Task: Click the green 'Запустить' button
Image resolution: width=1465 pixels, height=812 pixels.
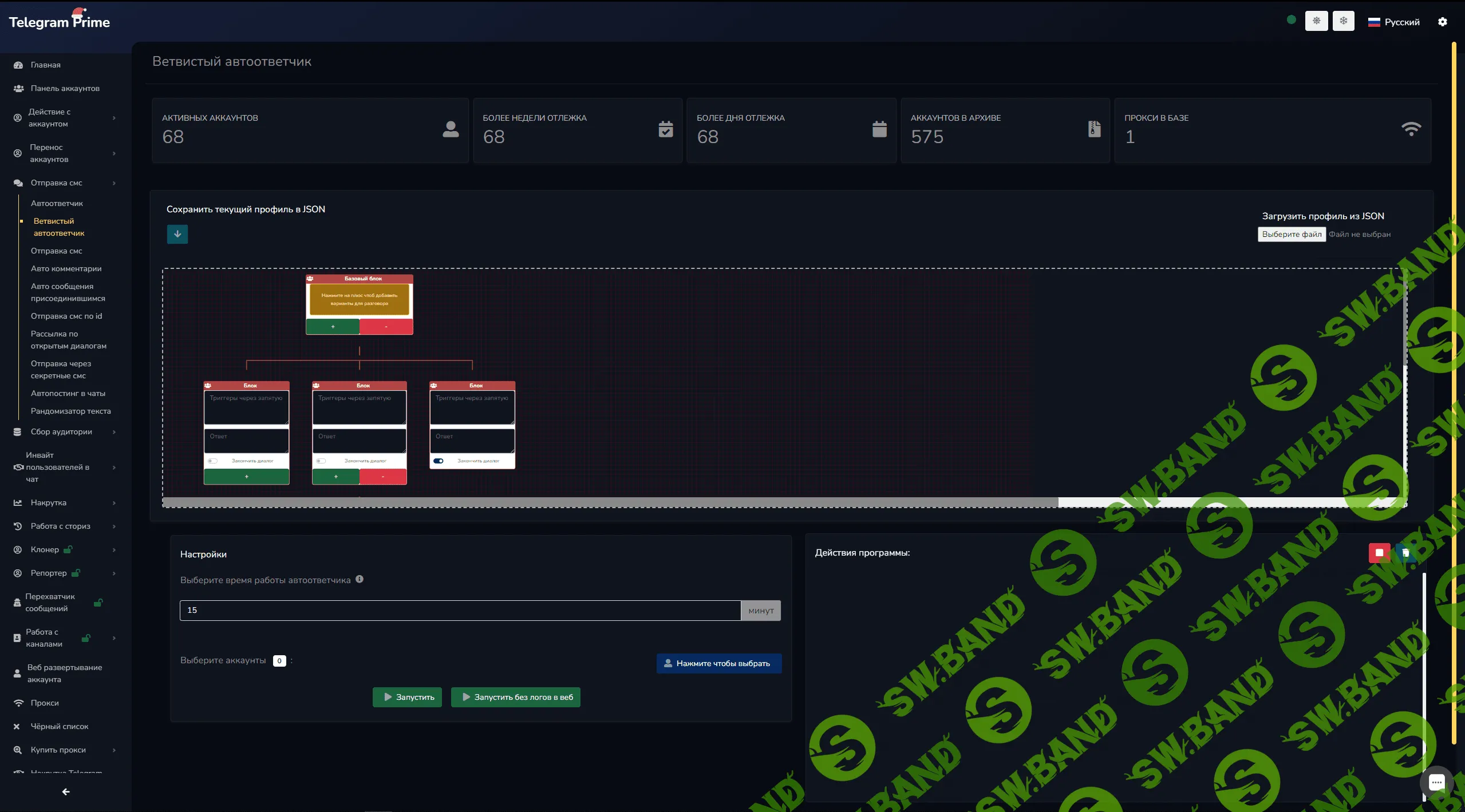Action: (407, 697)
